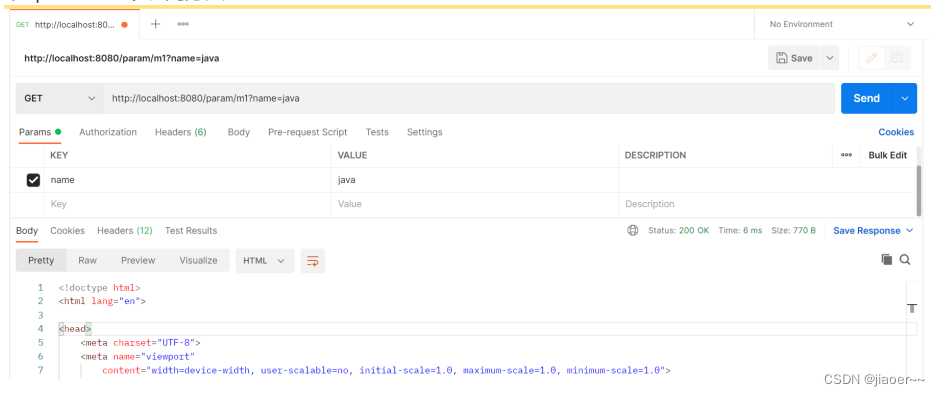Click Save Response
The image size is (940, 396).
click(867, 231)
